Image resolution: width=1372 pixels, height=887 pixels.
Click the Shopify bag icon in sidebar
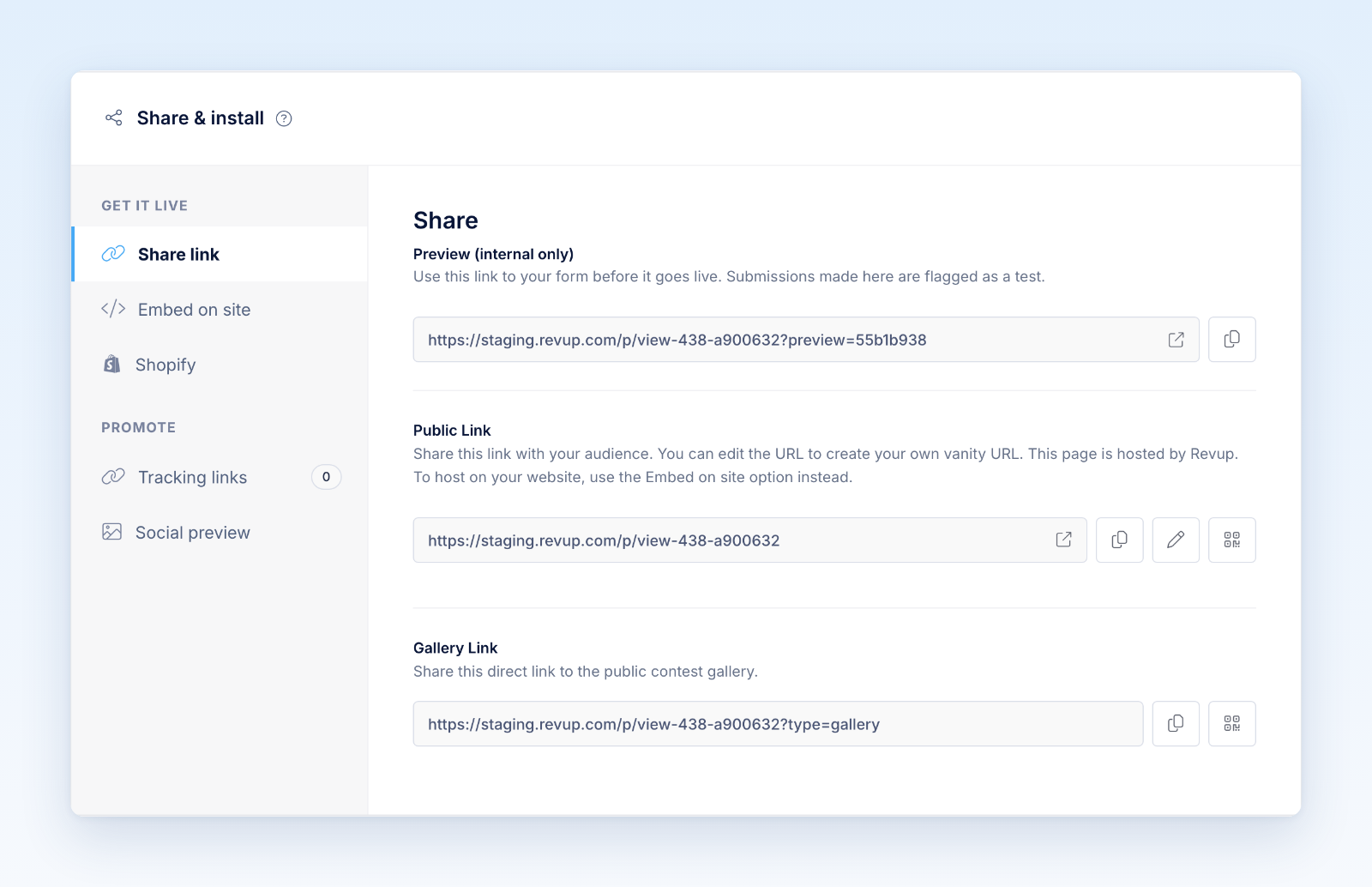tap(111, 364)
